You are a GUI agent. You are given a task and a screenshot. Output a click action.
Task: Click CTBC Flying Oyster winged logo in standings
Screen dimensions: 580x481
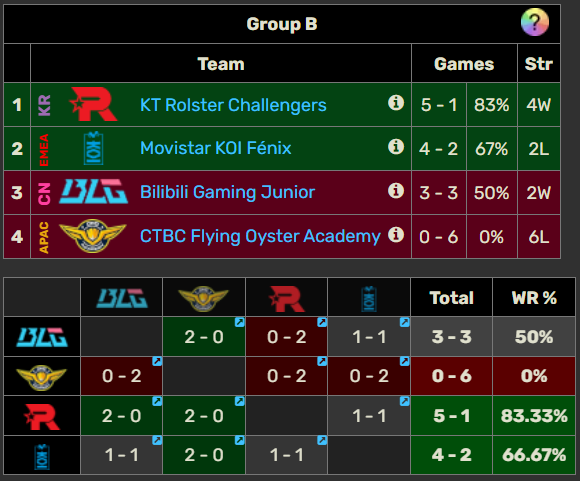click(x=93, y=236)
